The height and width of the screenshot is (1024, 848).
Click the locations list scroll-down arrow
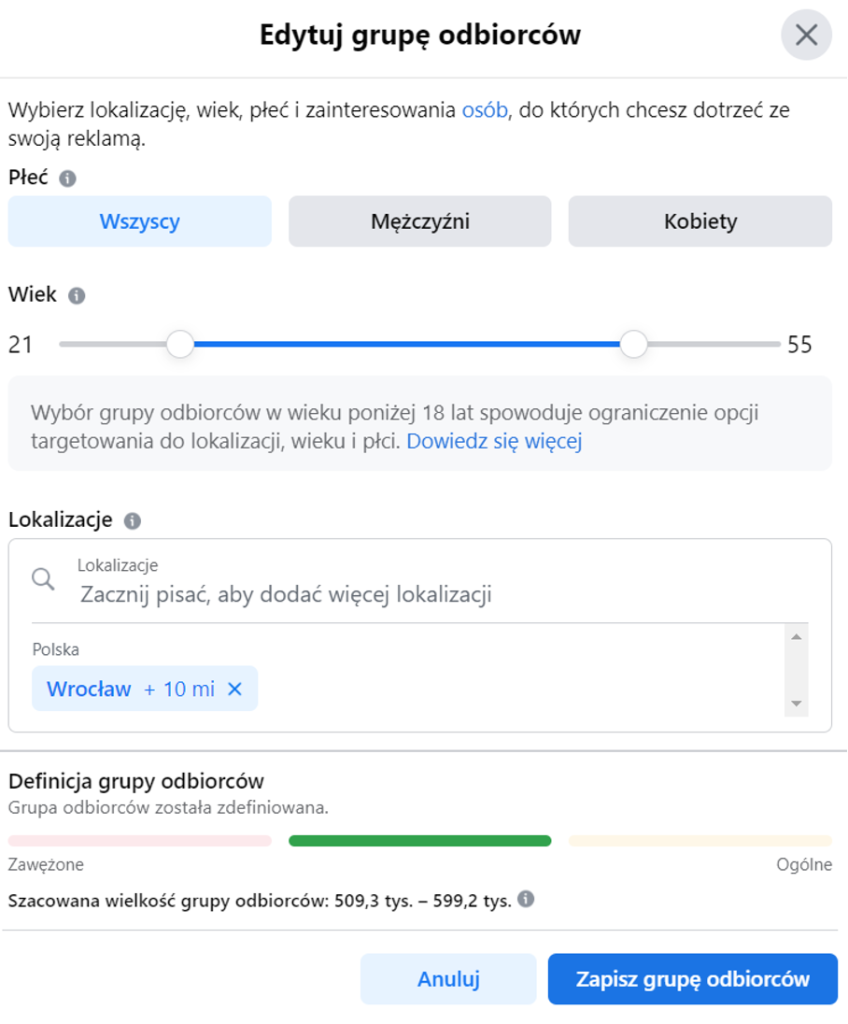796,703
